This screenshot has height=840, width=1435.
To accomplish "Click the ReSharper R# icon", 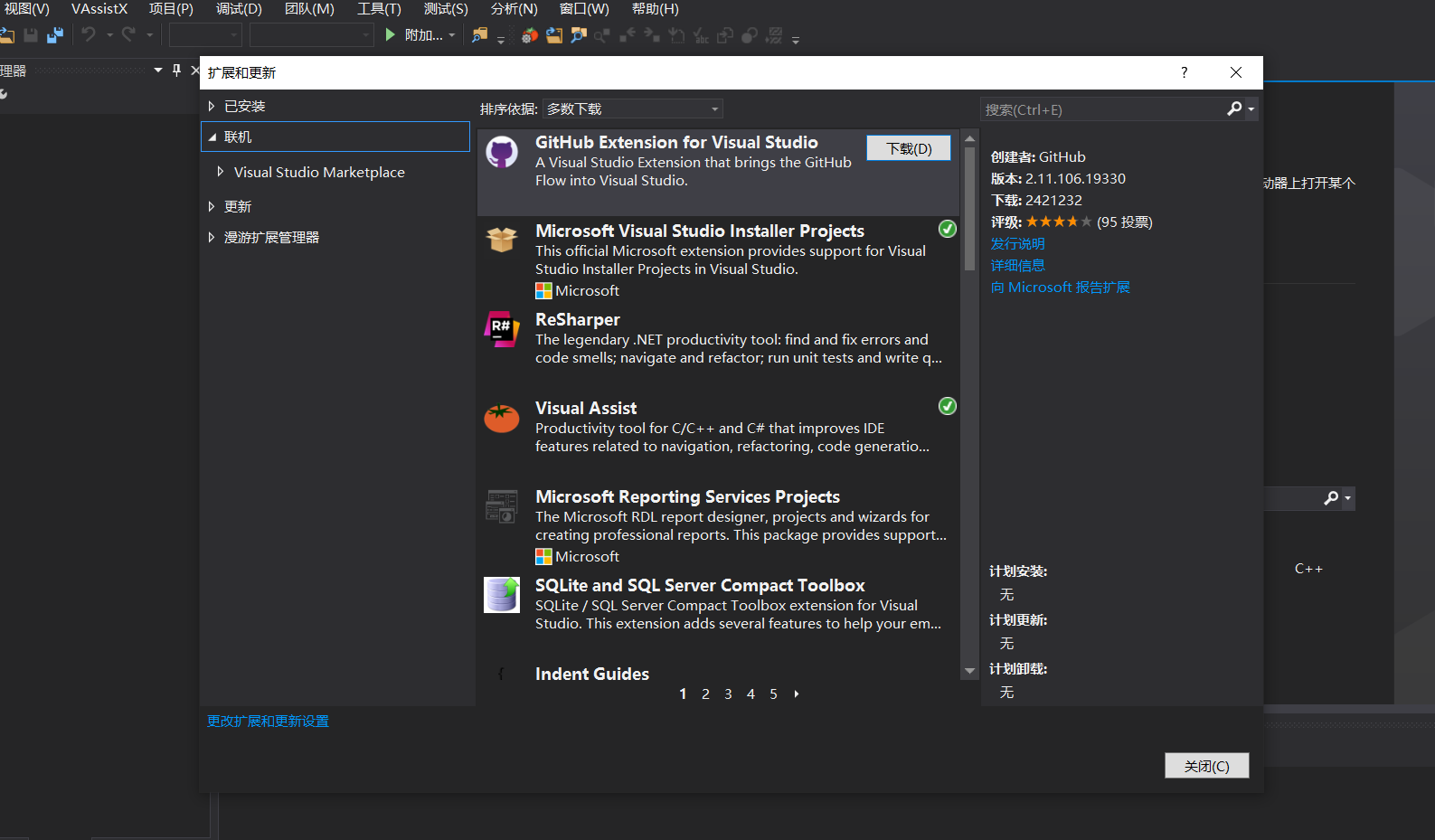I will coord(502,328).
